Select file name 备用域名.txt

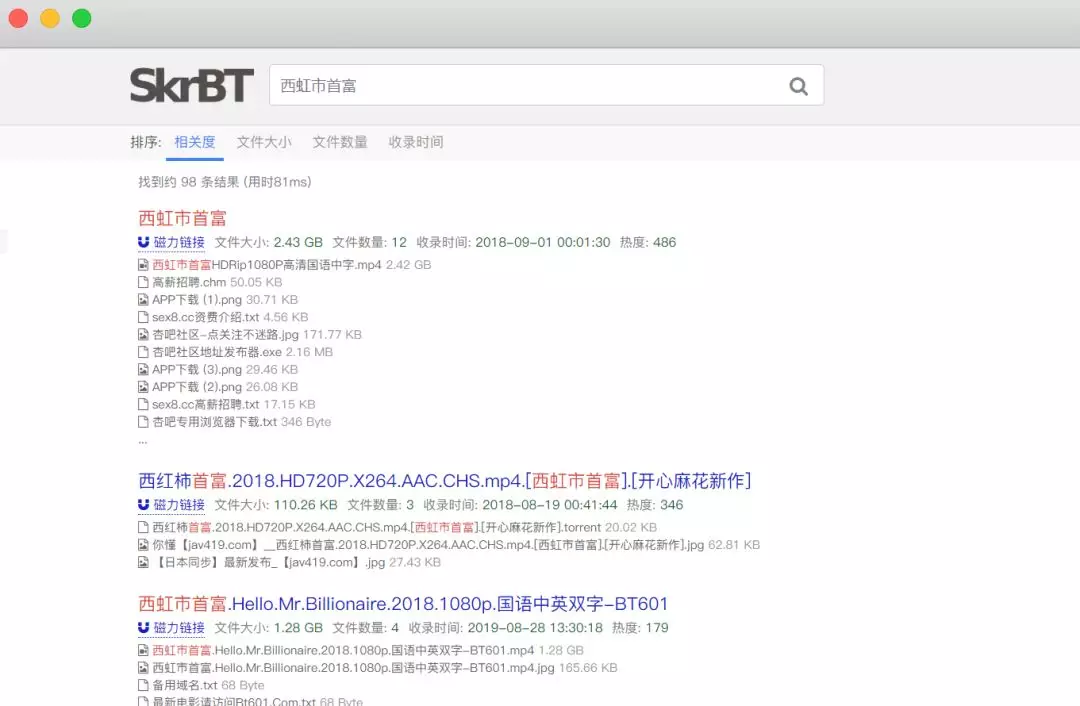[x=185, y=685]
